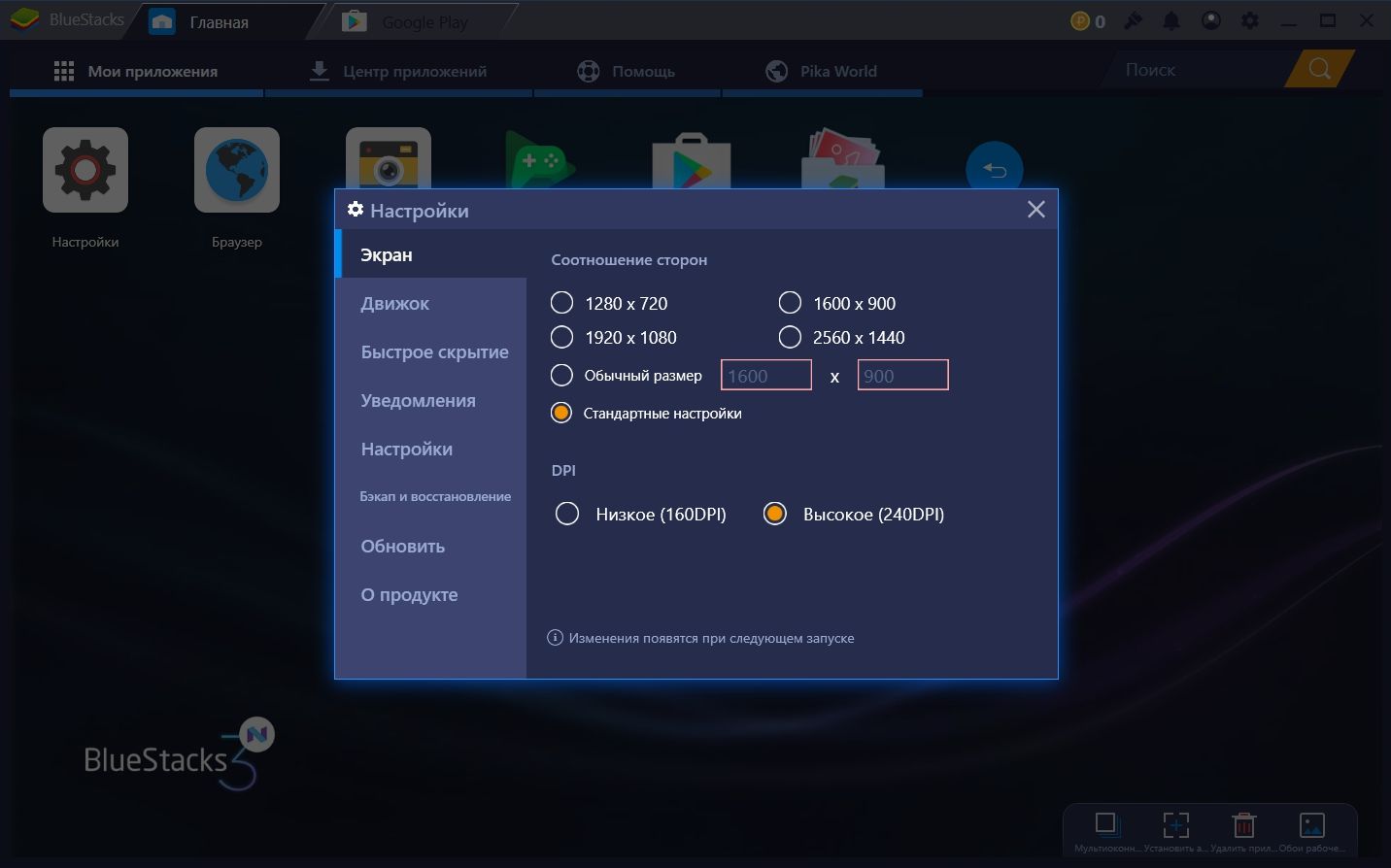
Task: Open the Pika Points coin icon
Action: coord(1081,20)
